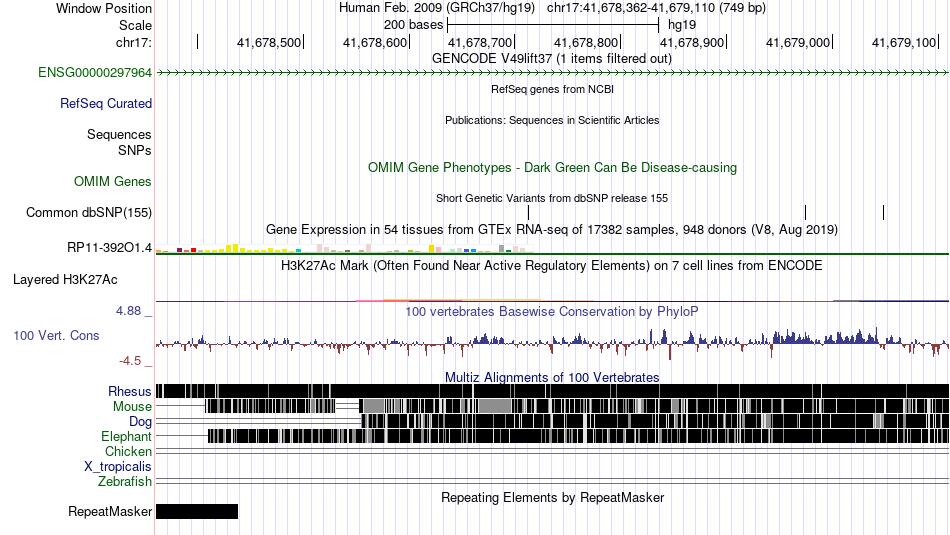Select the Chicken alignment row label
This screenshot has height=535, width=950.
click(128, 451)
